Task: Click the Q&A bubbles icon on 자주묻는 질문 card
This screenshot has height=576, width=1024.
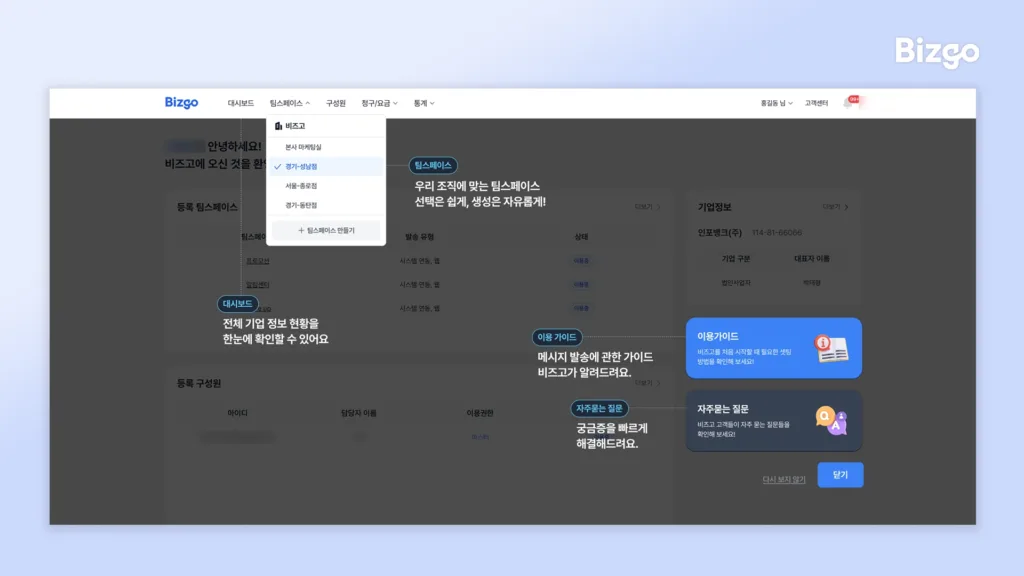Action: [x=831, y=421]
